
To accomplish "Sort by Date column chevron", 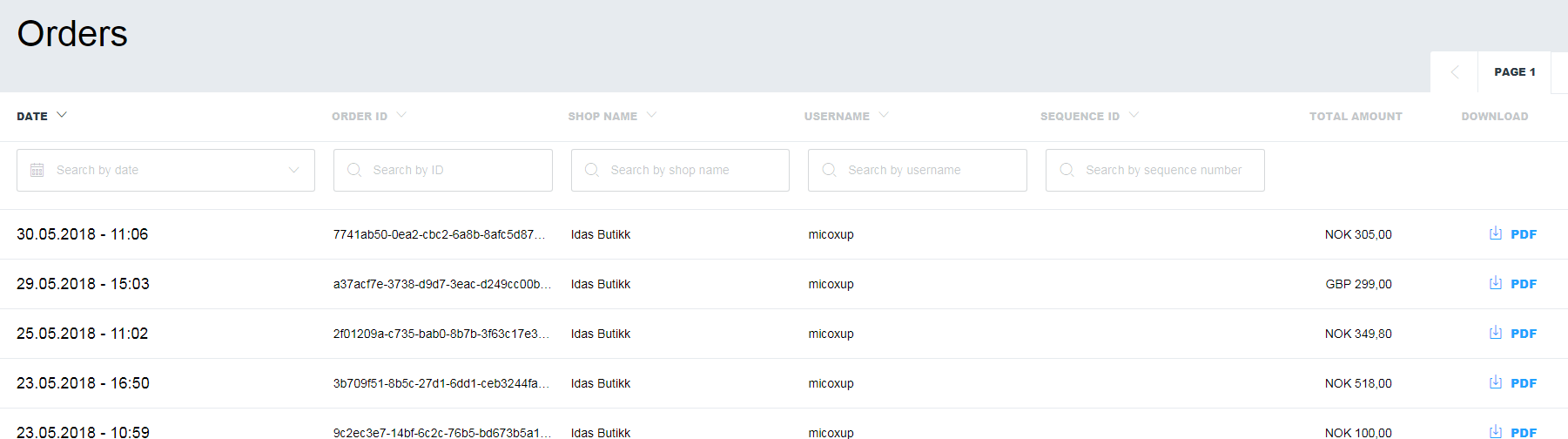I will coord(62,115).
